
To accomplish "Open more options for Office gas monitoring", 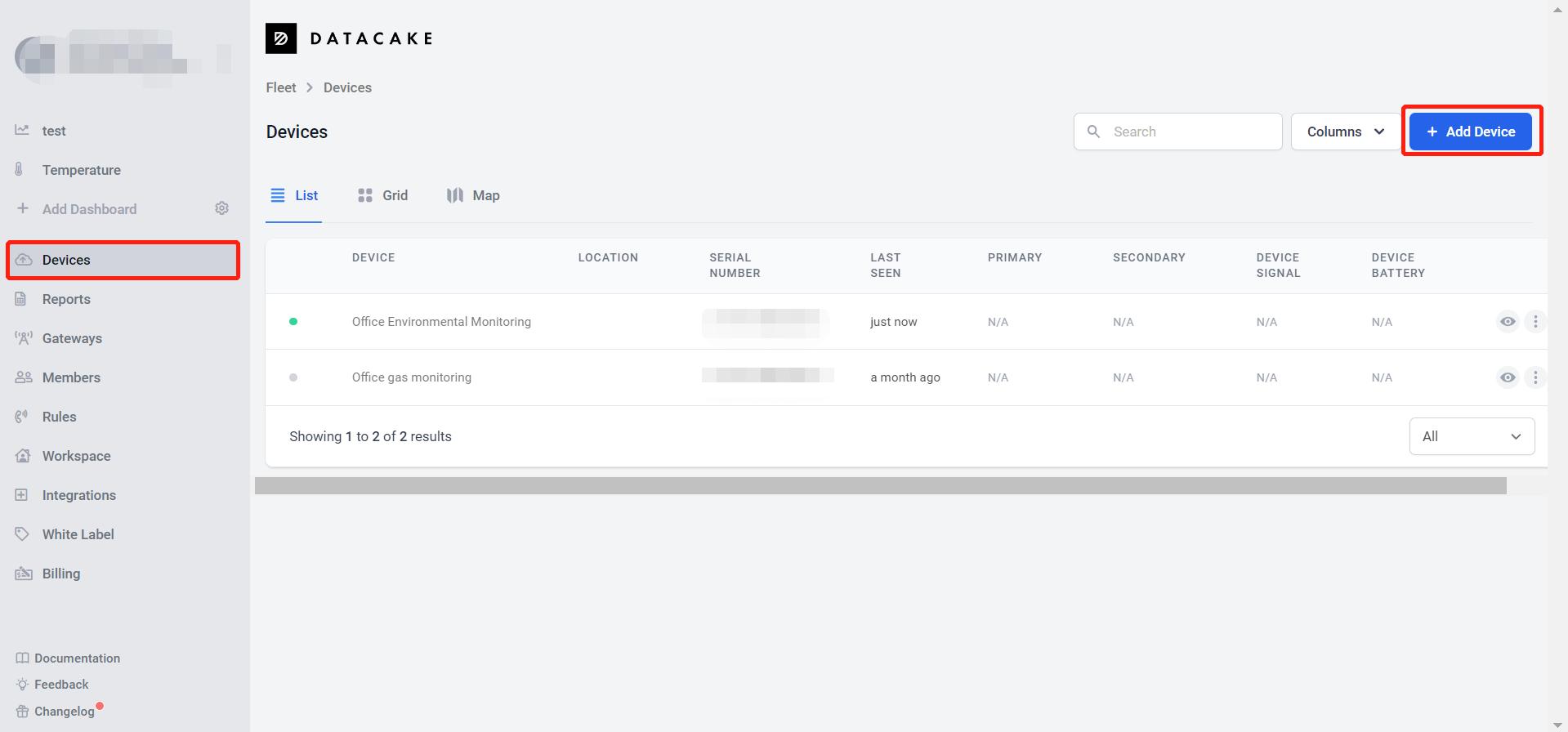I will click(x=1535, y=377).
